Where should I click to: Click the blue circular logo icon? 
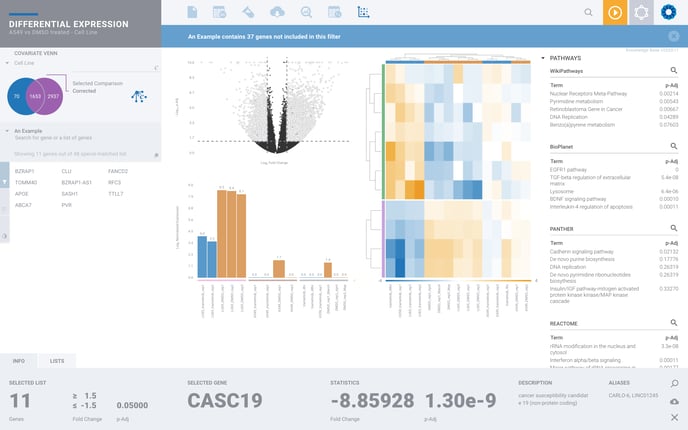click(668, 12)
